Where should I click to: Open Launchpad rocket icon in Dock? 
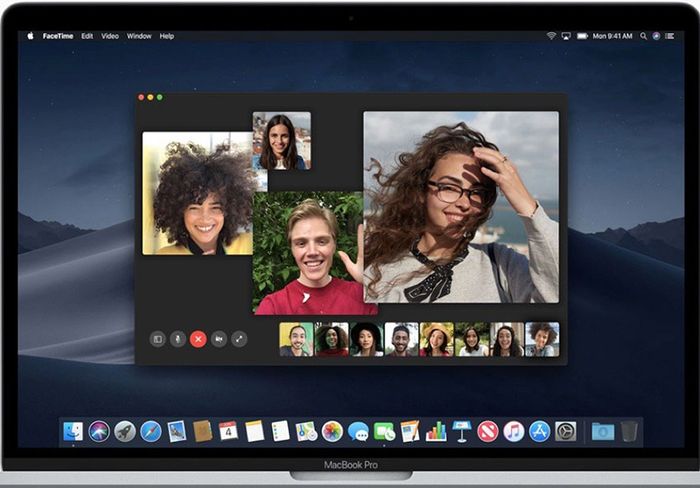point(125,432)
